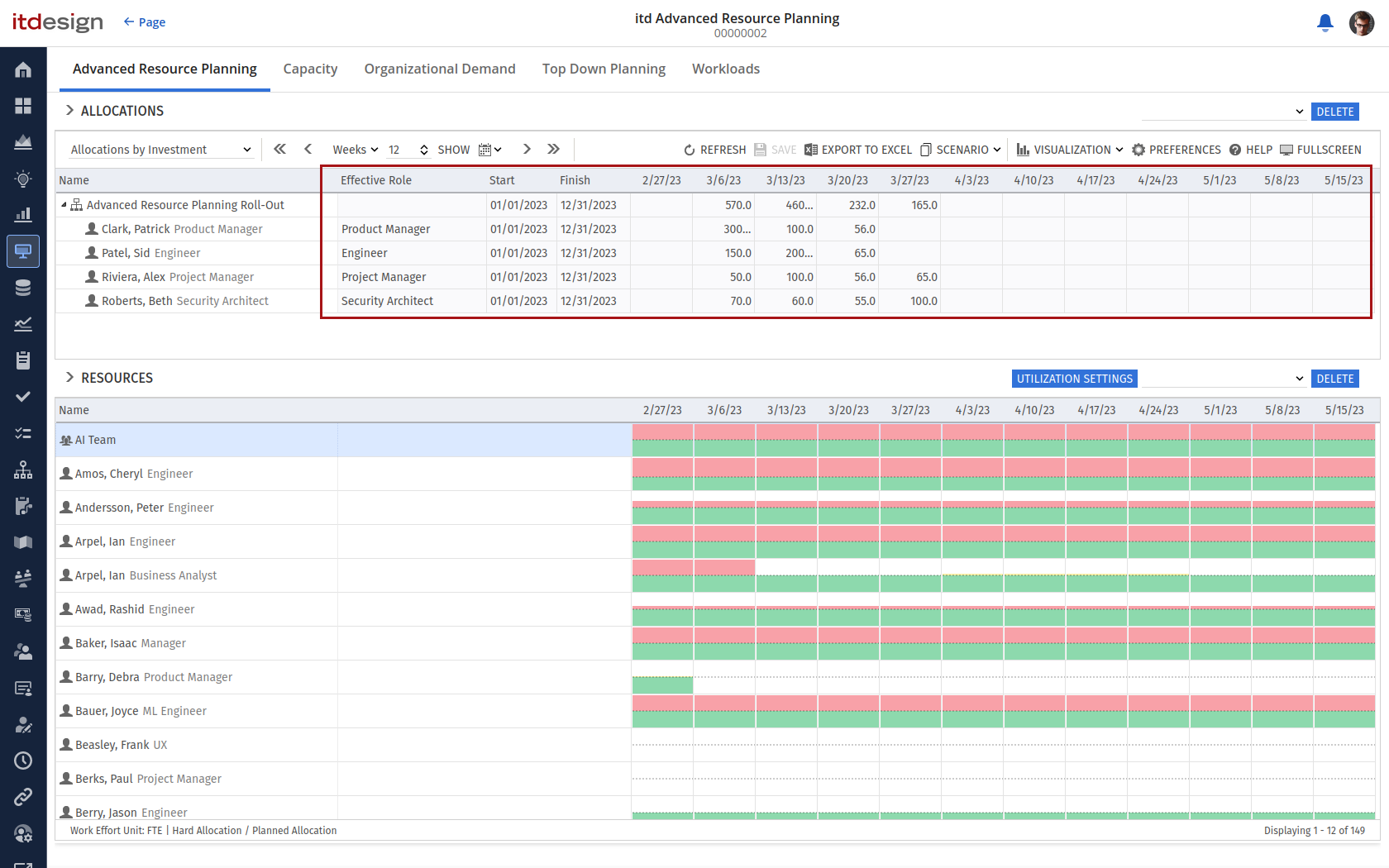Image resolution: width=1389 pixels, height=868 pixels.
Task: Click the period count input field
Action: (401, 150)
